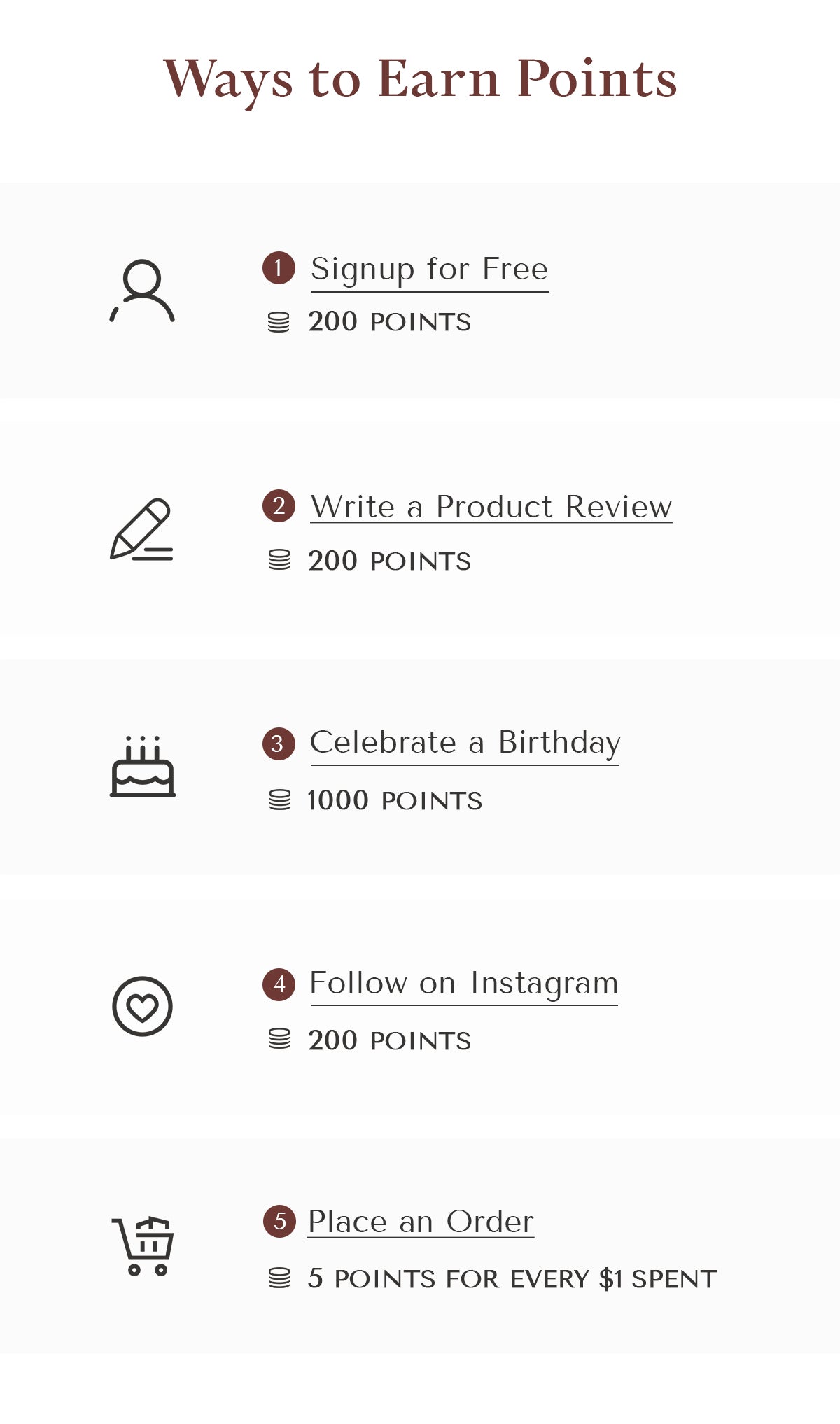Open the Place an Order link
This screenshot has height=1424, width=840.
[x=421, y=1222]
